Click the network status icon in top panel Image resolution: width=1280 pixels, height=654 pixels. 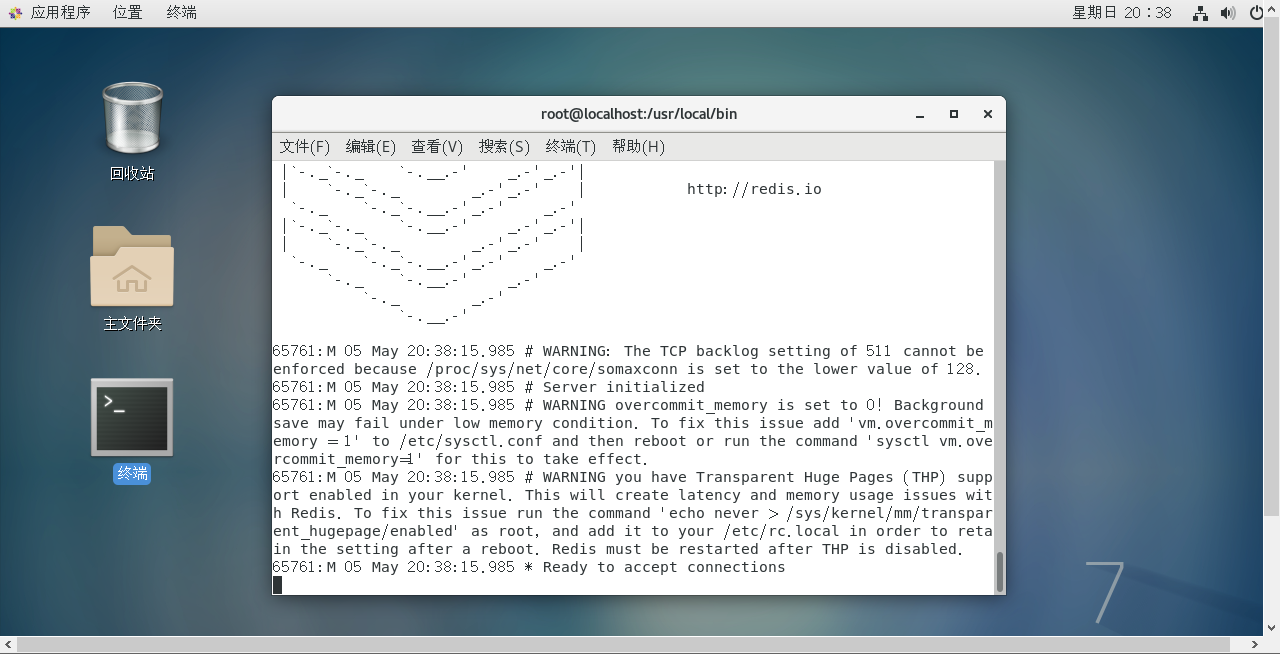[x=1202, y=13]
